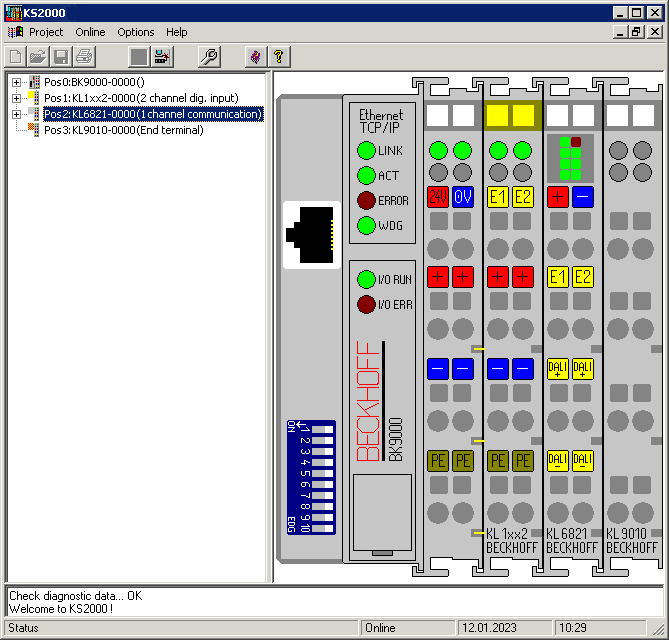Open the Online menu
This screenshot has height=640, width=669.
pos(90,32)
